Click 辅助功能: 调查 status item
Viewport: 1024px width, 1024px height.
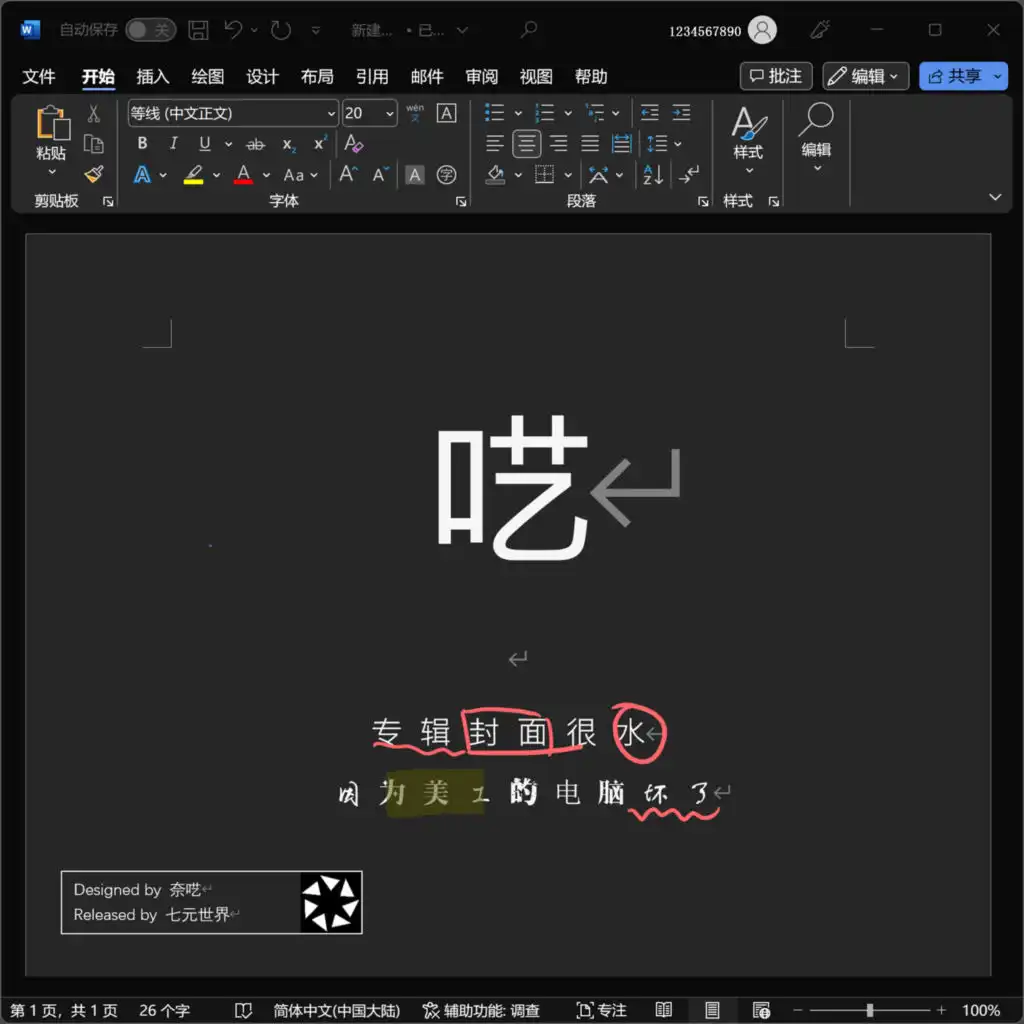pyautogui.click(x=481, y=1010)
